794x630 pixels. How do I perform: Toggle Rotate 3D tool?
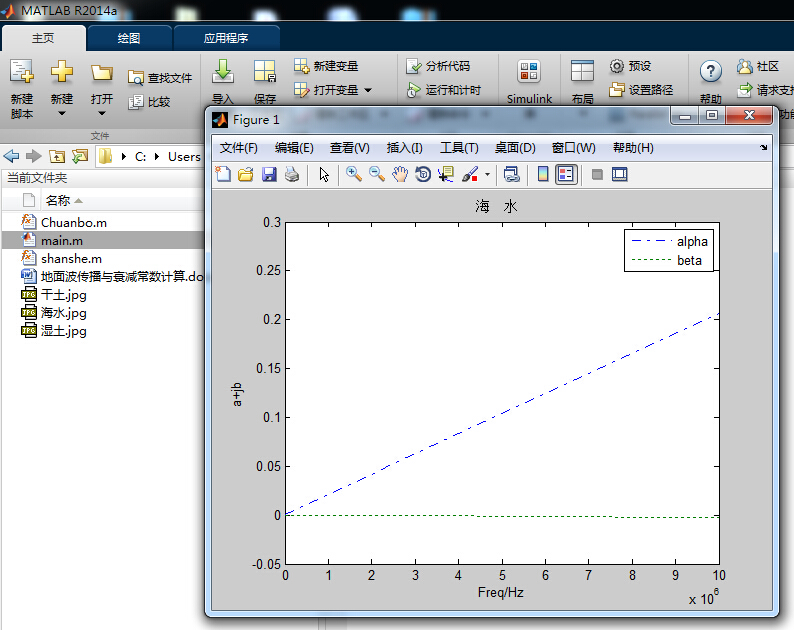(x=423, y=175)
